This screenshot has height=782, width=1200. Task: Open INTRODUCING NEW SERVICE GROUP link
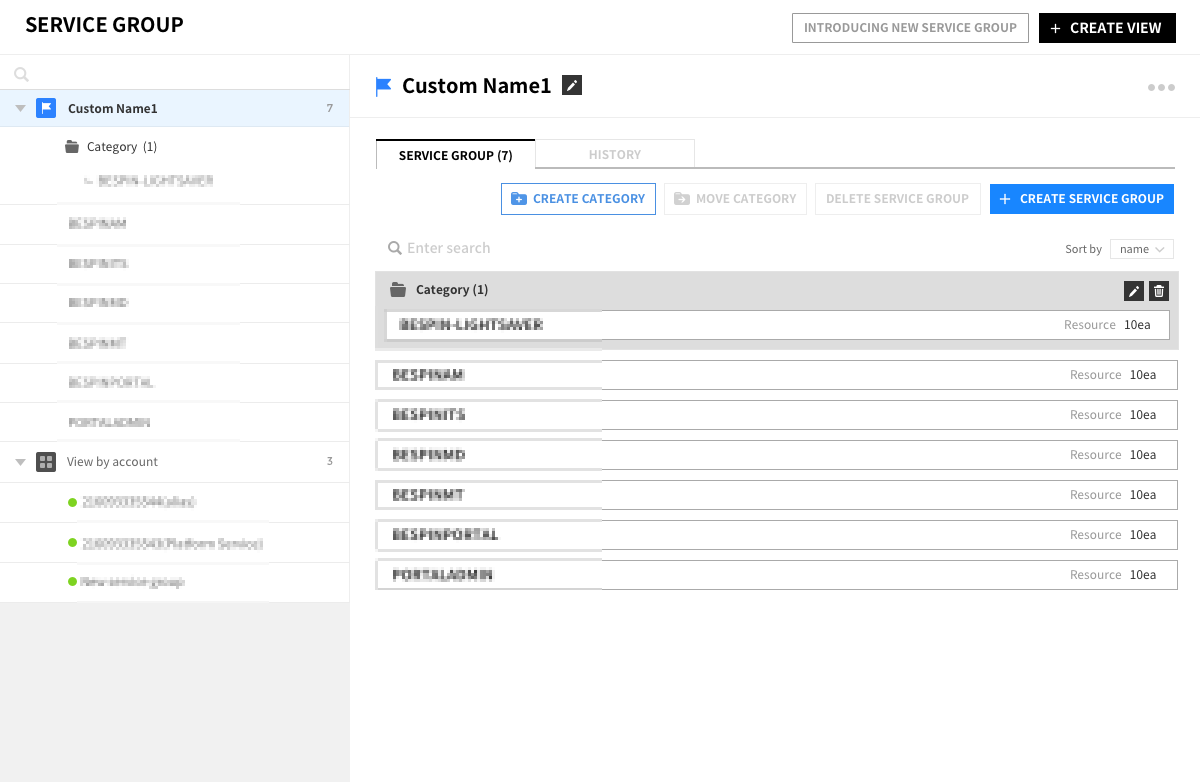[910, 28]
